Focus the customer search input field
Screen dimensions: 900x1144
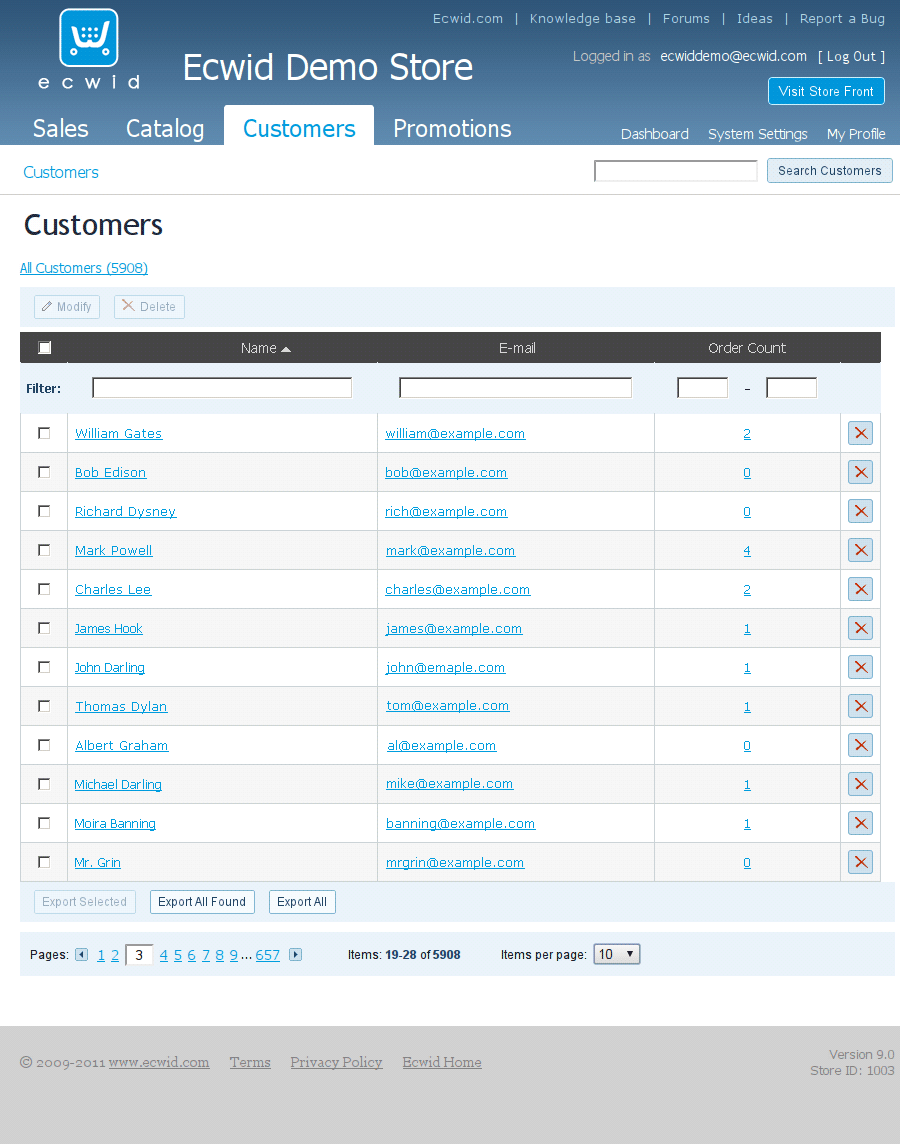pos(676,171)
